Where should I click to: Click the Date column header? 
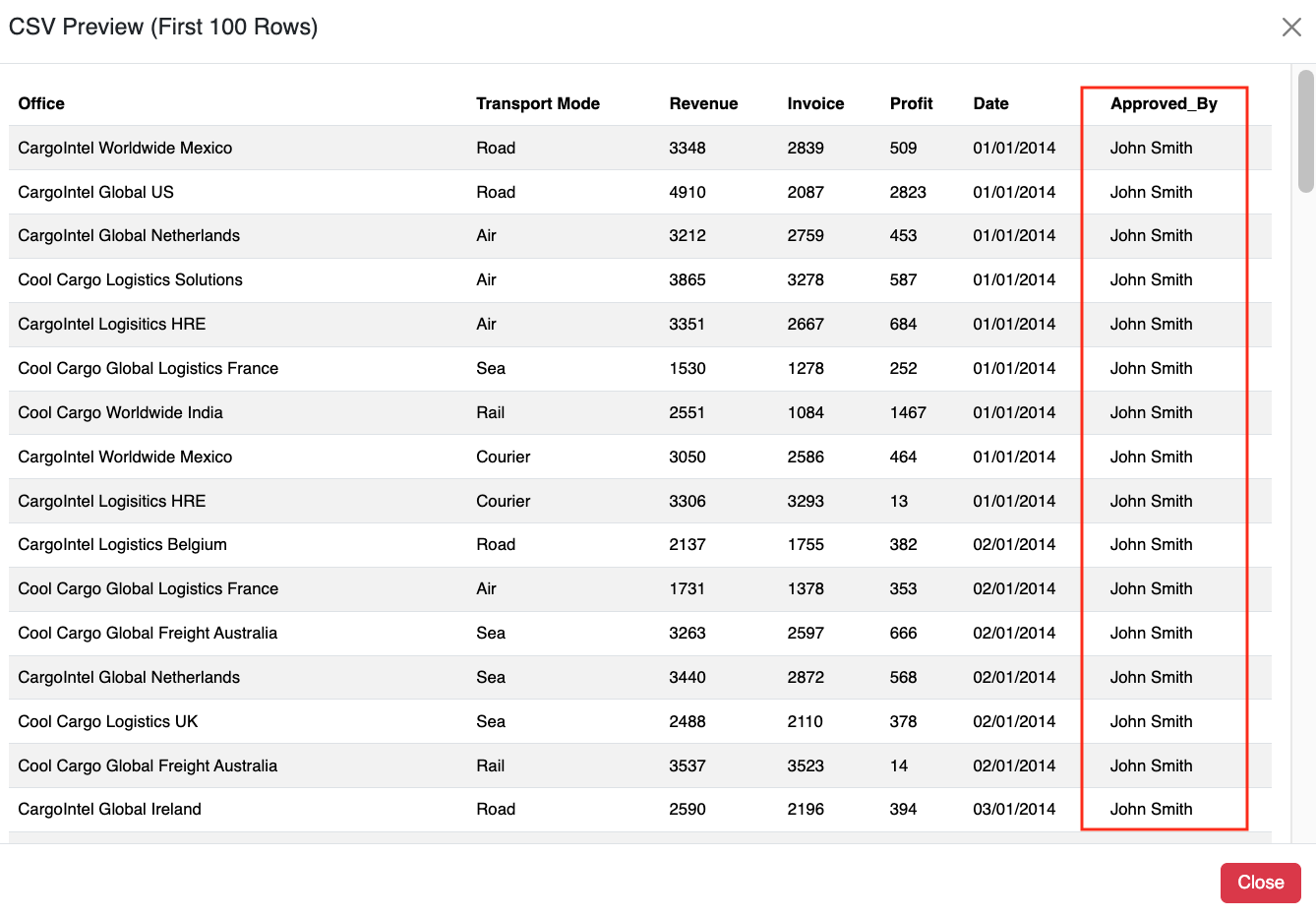pos(990,103)
